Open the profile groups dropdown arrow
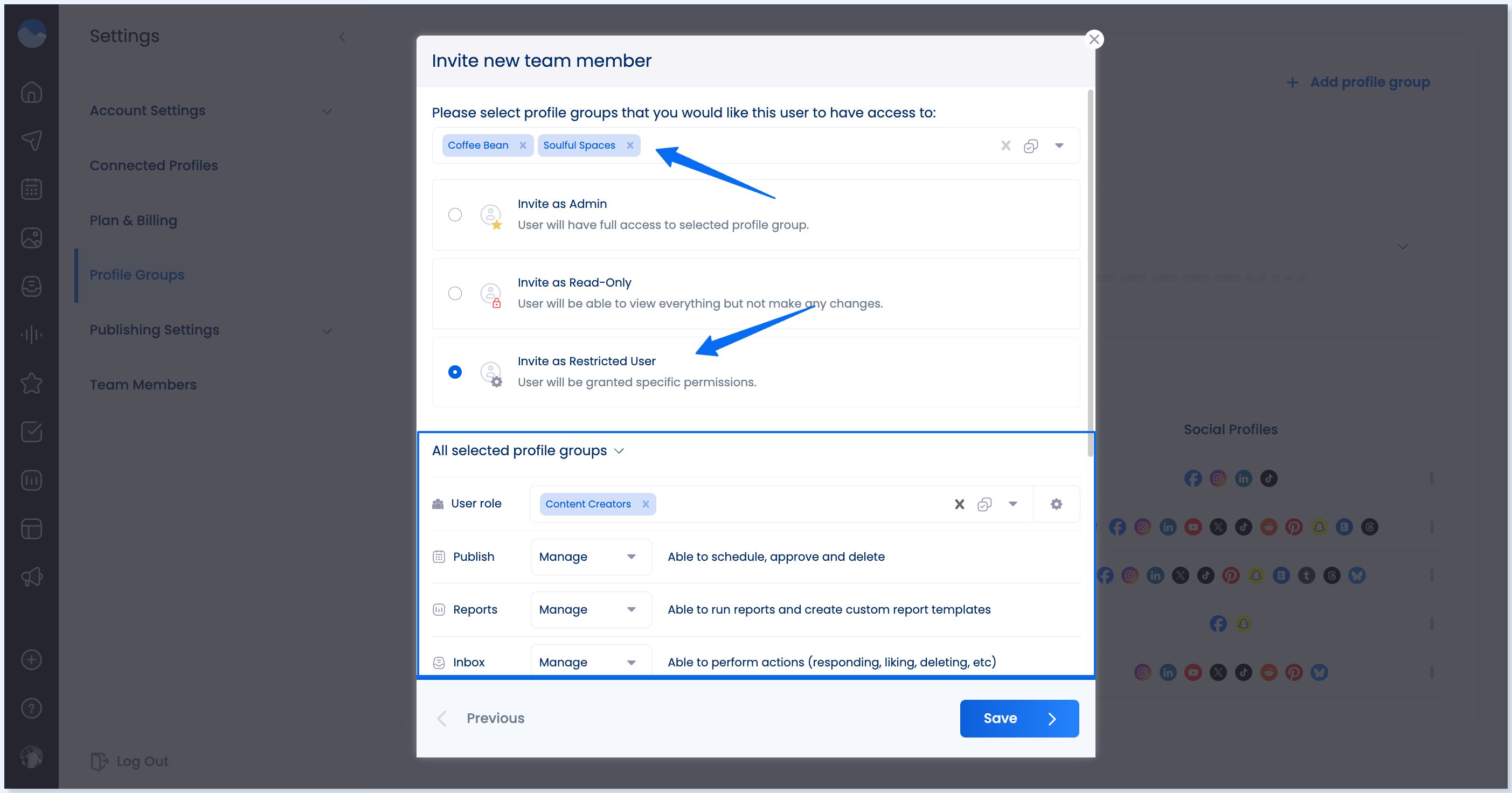Screen dimensions: 1512x793 (x=1059, y=145)
